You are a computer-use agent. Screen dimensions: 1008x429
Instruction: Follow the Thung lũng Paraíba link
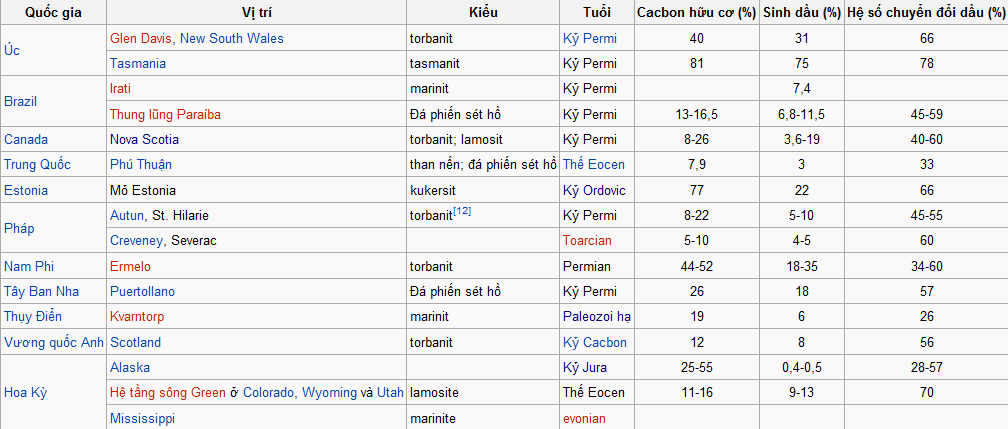(x=165, y=114)
